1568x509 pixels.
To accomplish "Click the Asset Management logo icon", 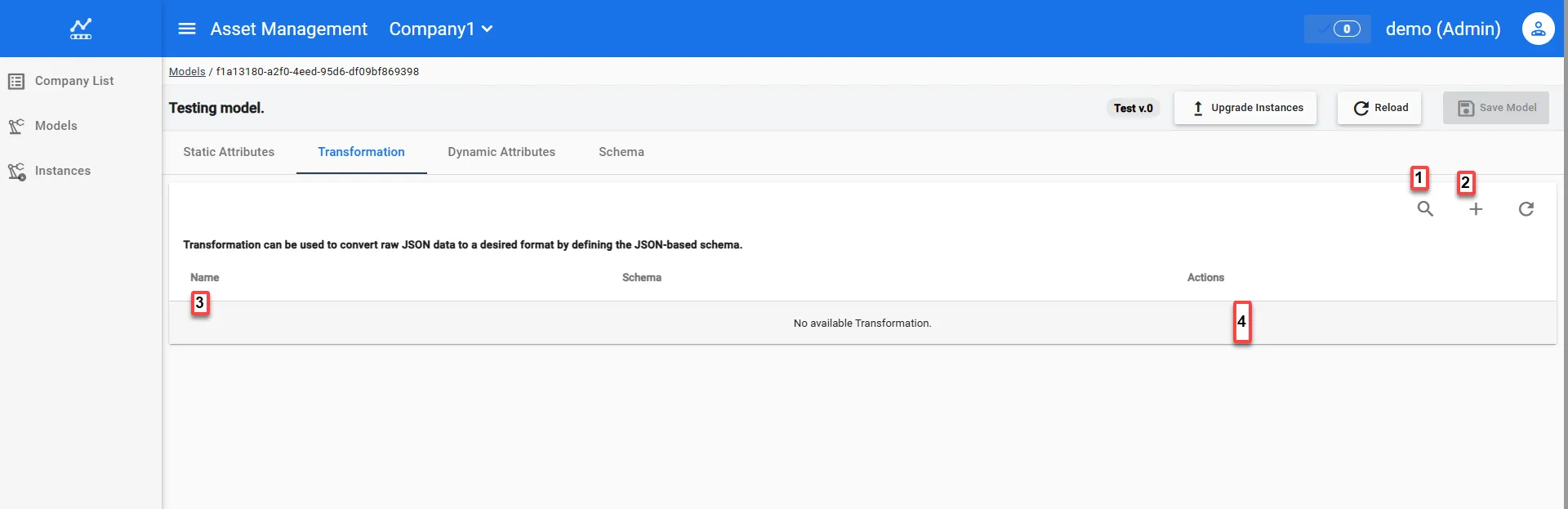I will pos(81,29).
